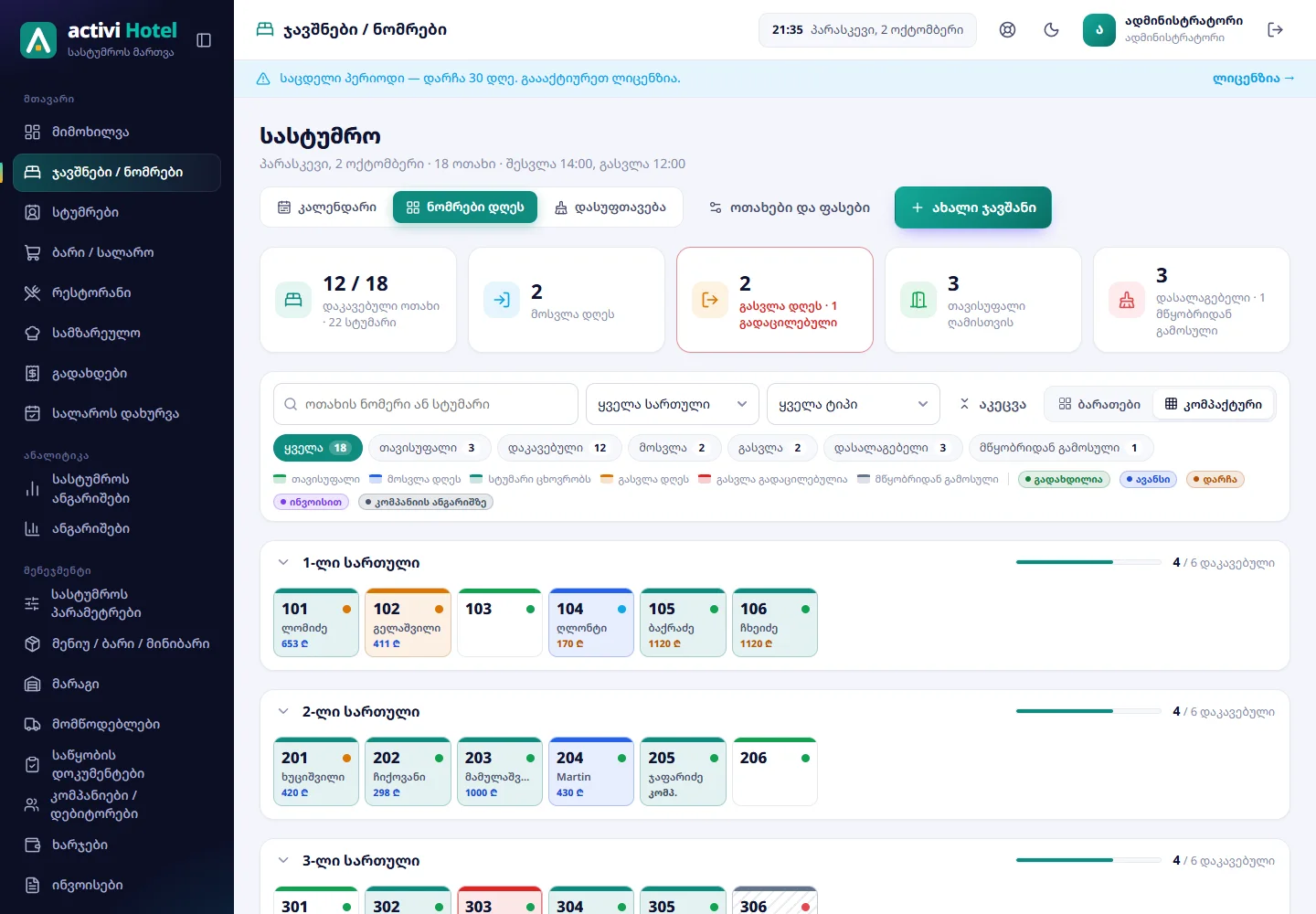Switch to the კალენდარი tab
The width and height of the screenshot is (1316, 914).
pyautogui.click(x=327, y=207)
